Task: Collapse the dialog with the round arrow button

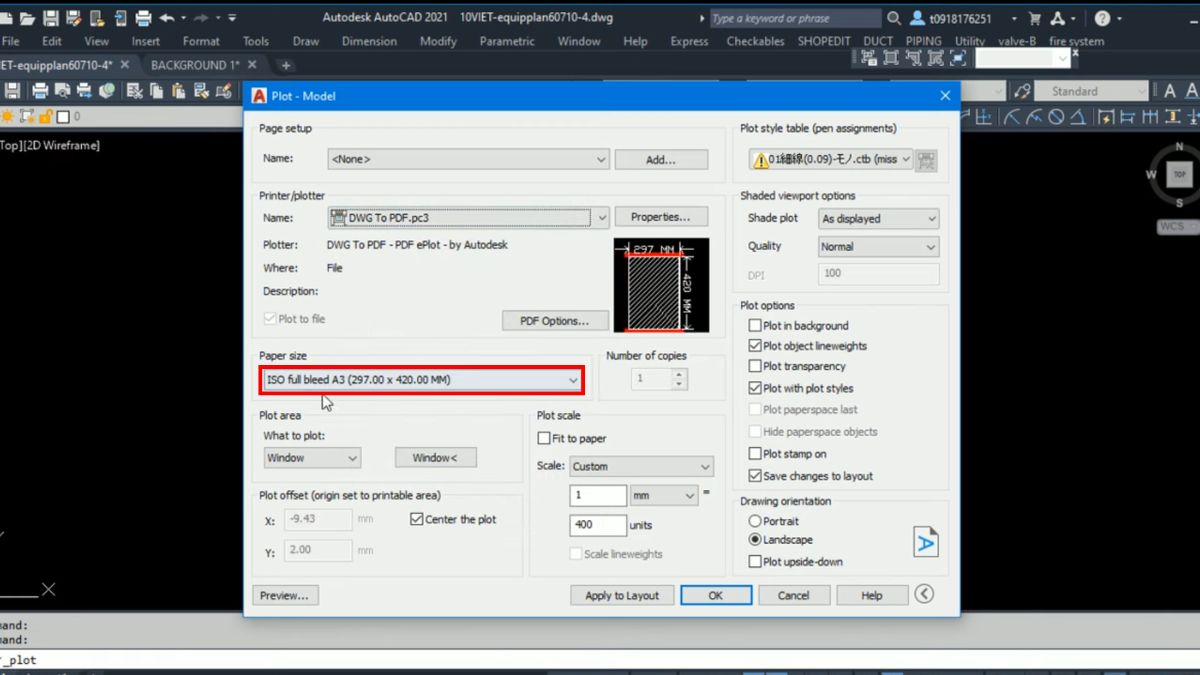Action: click(x=924, y=594)
